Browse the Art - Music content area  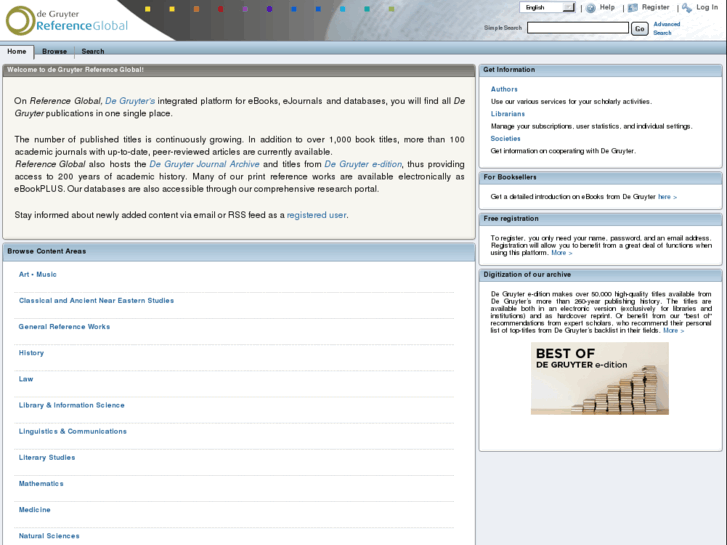click(38, 275)
